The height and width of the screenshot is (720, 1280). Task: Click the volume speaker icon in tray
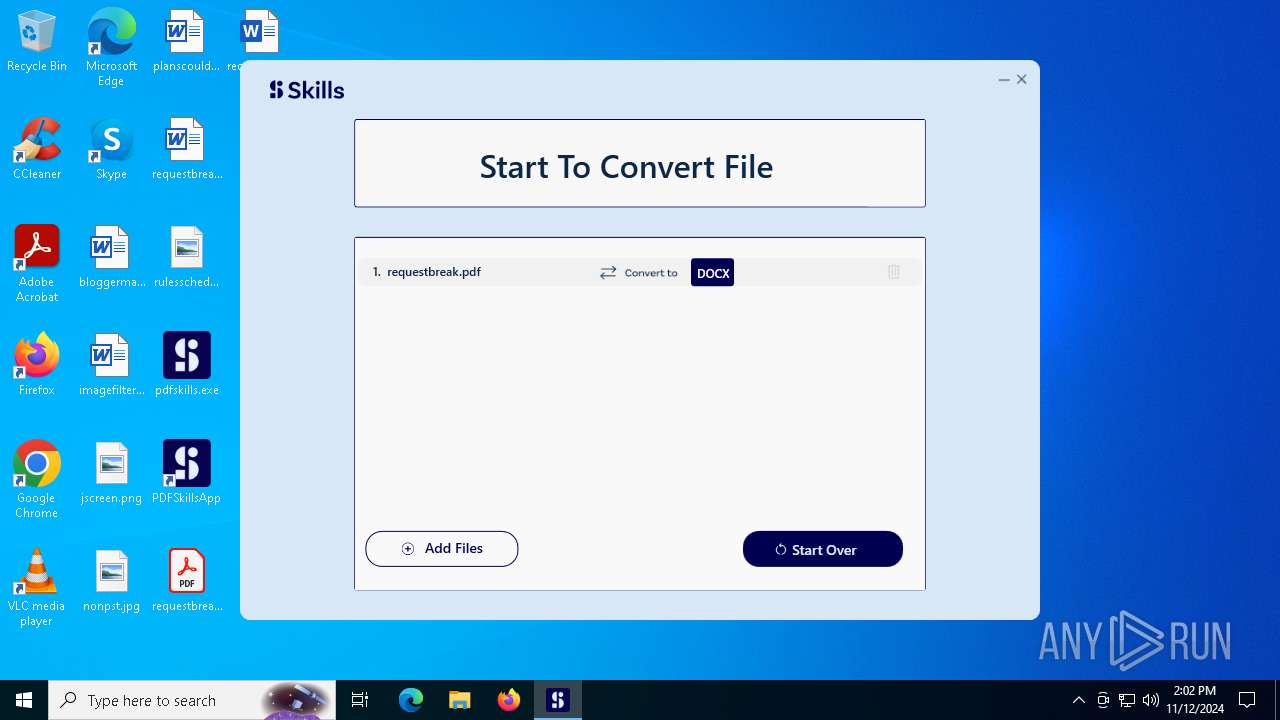[x=1151, y=700]
